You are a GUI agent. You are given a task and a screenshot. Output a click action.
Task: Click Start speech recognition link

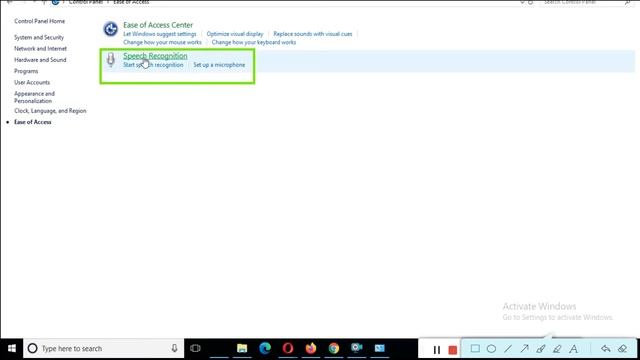coord(153,65)
